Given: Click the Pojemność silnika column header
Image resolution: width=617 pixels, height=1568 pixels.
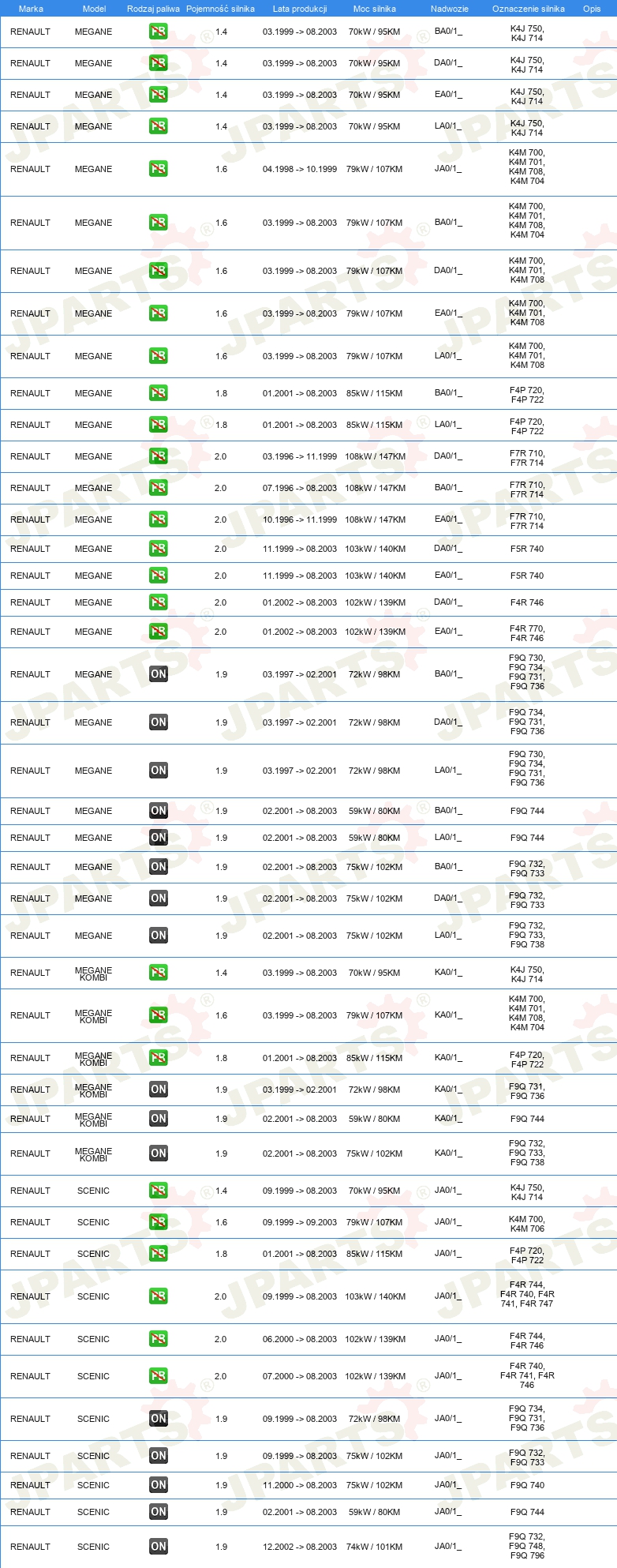Looking at the screenshot, I should (220, 9).
